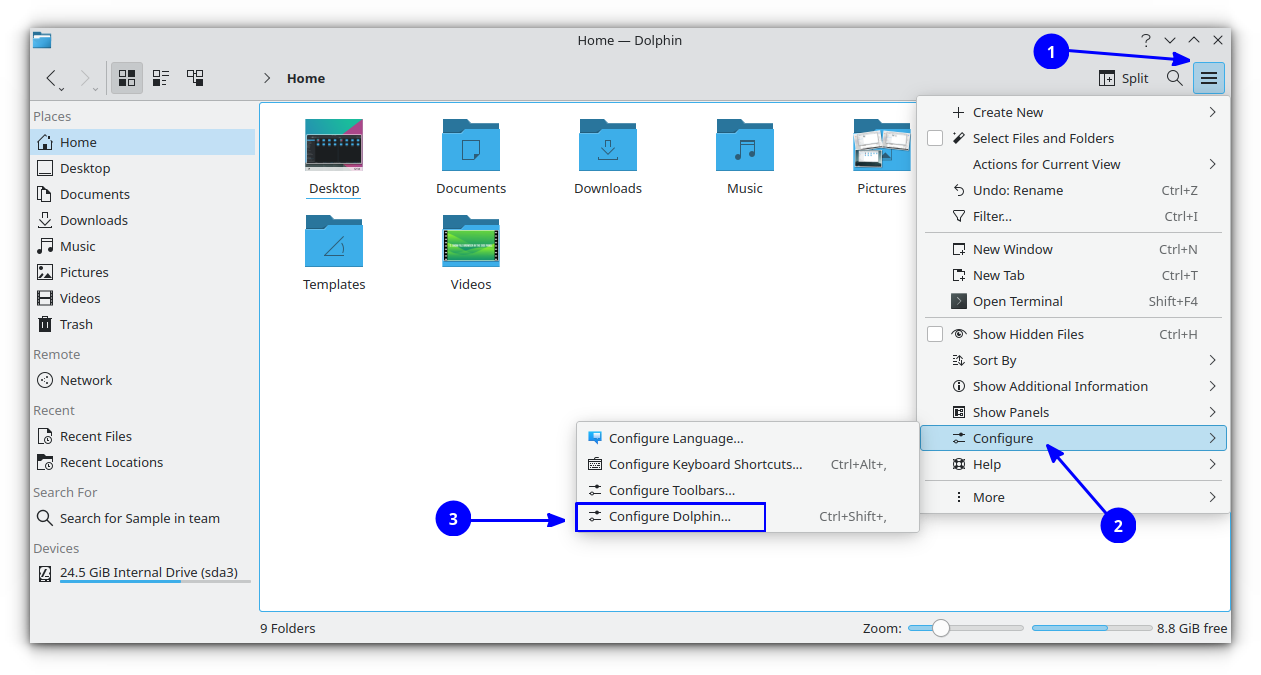The image size is (1261, 675).
Task: Adjust the Zoom slider
Action: (x=940, y=628)
